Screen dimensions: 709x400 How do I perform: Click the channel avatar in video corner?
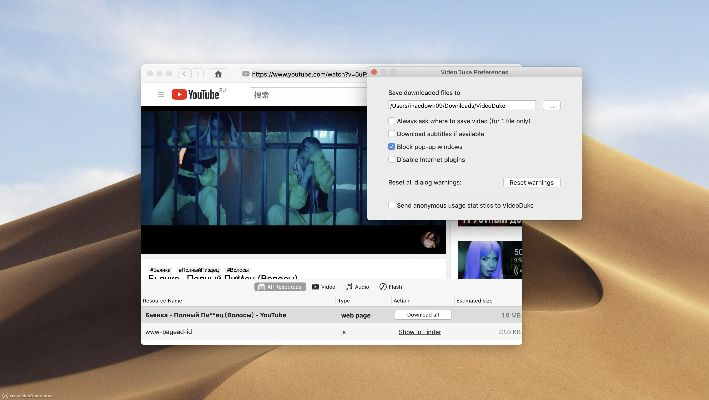[430, 240]
